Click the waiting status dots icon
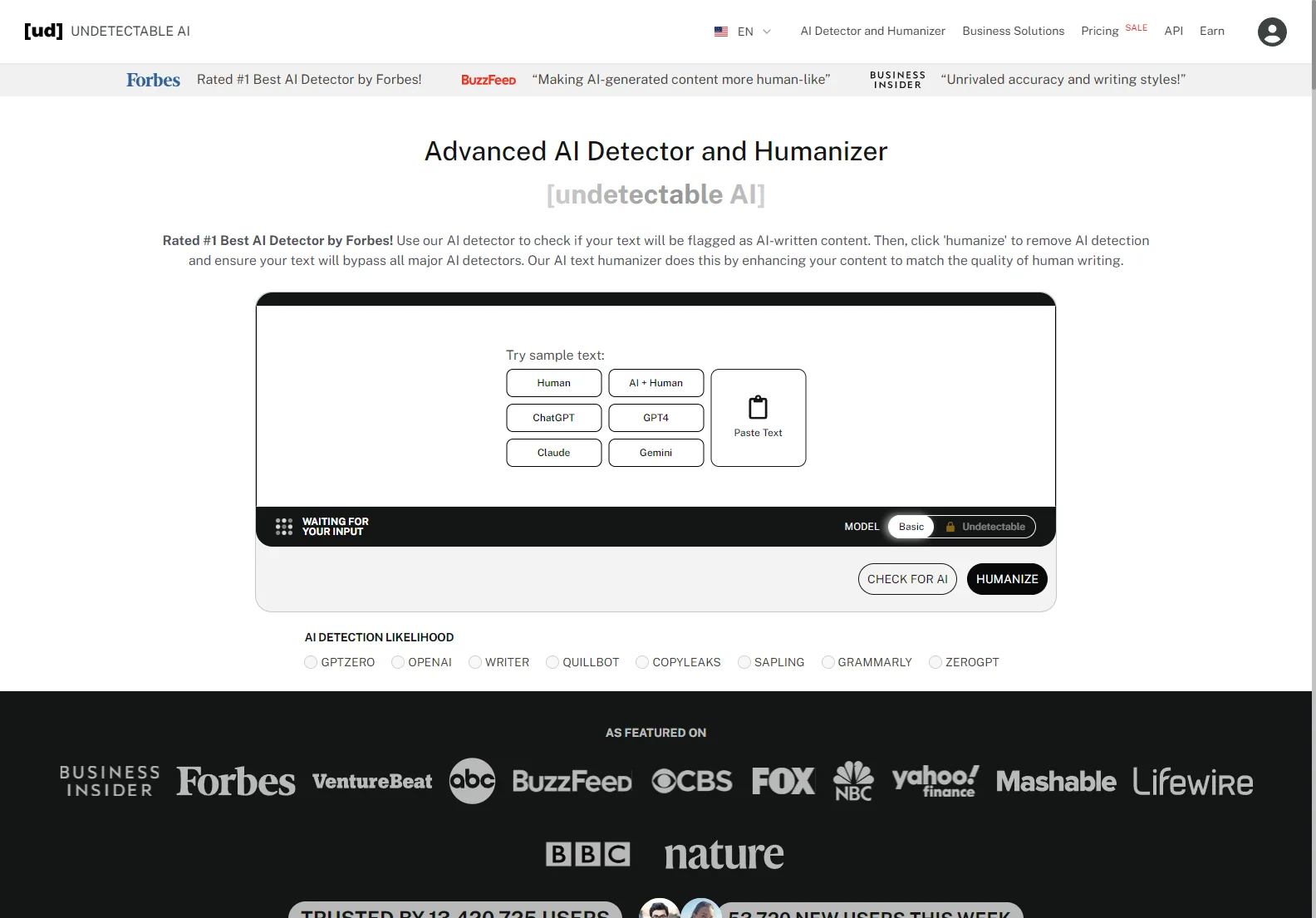The height and width of the screenshot is (918, 1316). pos(284,527)
